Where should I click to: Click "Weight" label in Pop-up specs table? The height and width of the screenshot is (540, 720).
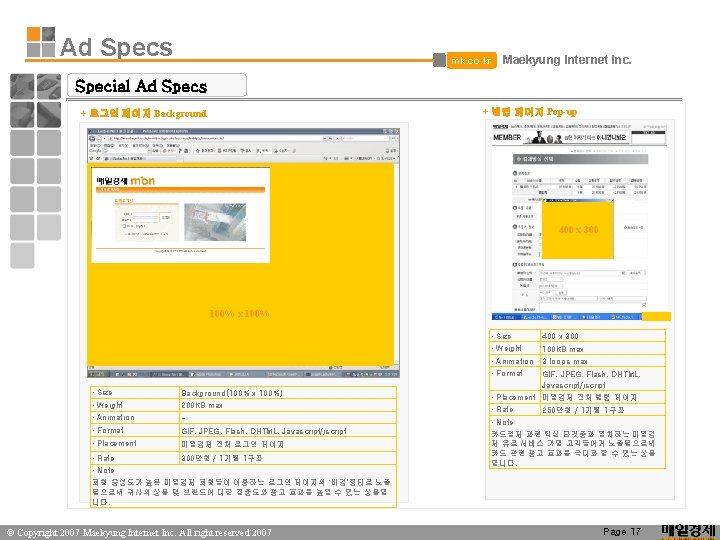click(508, 349)
